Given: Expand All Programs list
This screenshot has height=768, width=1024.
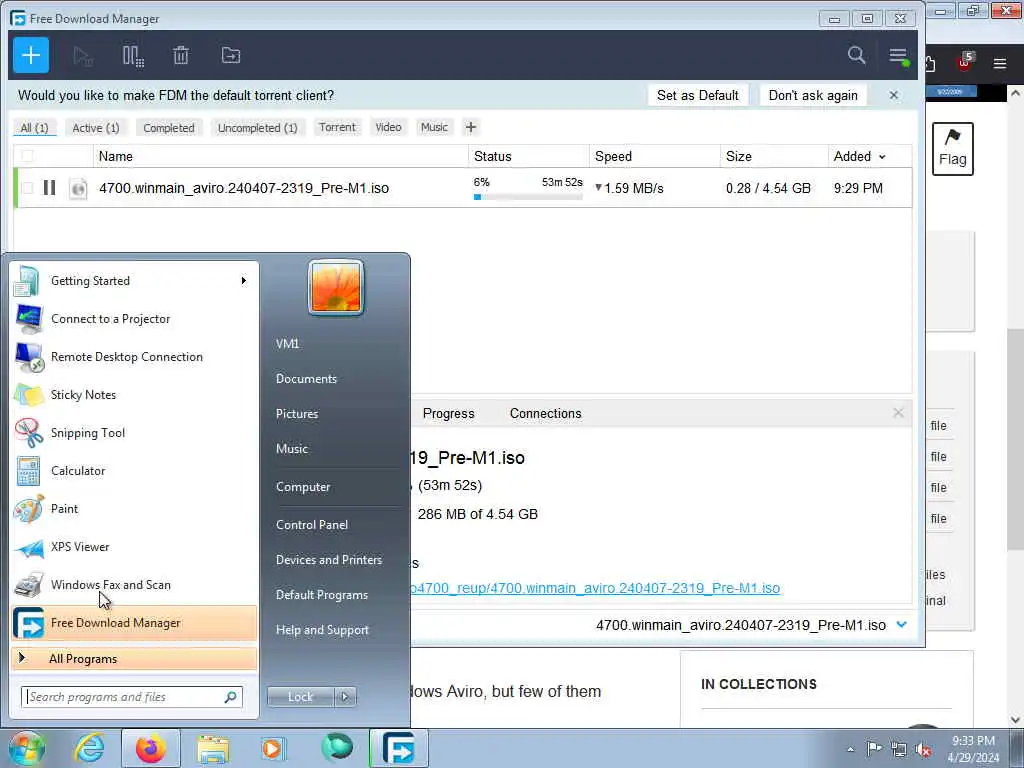Looking at the screenshot, I should pos(135,658).
